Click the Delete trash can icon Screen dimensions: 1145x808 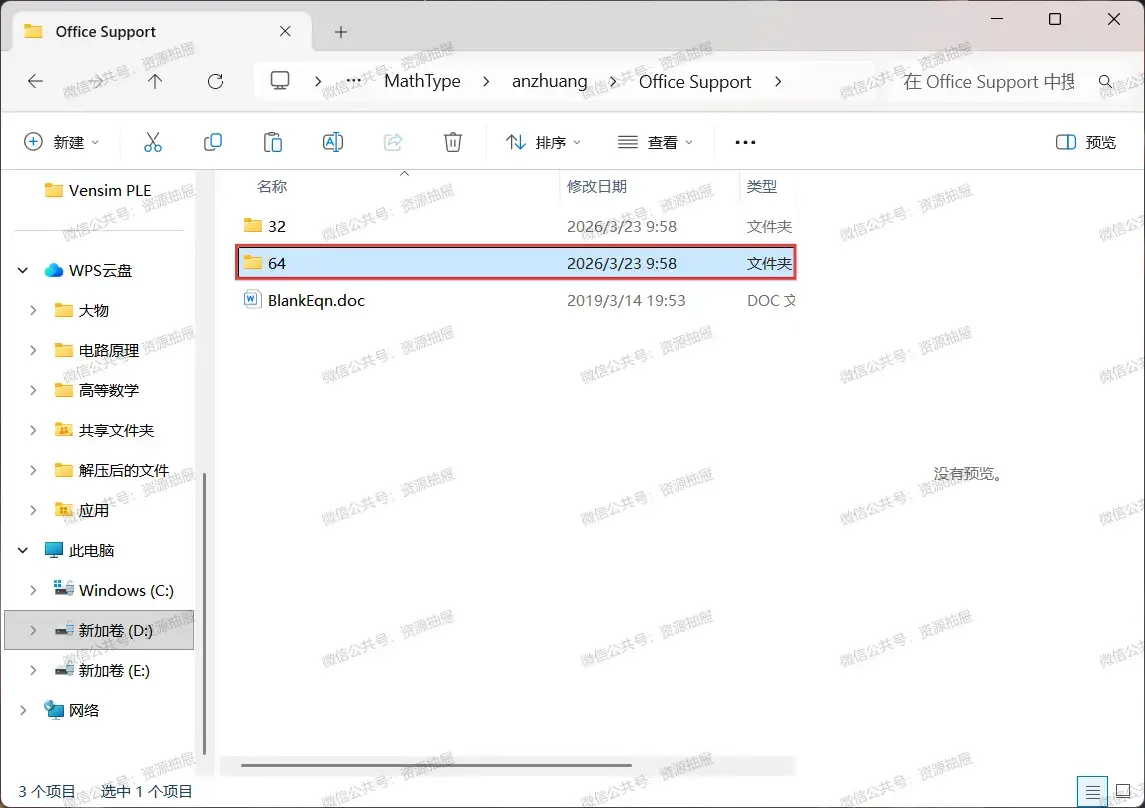tap(453, 142)
